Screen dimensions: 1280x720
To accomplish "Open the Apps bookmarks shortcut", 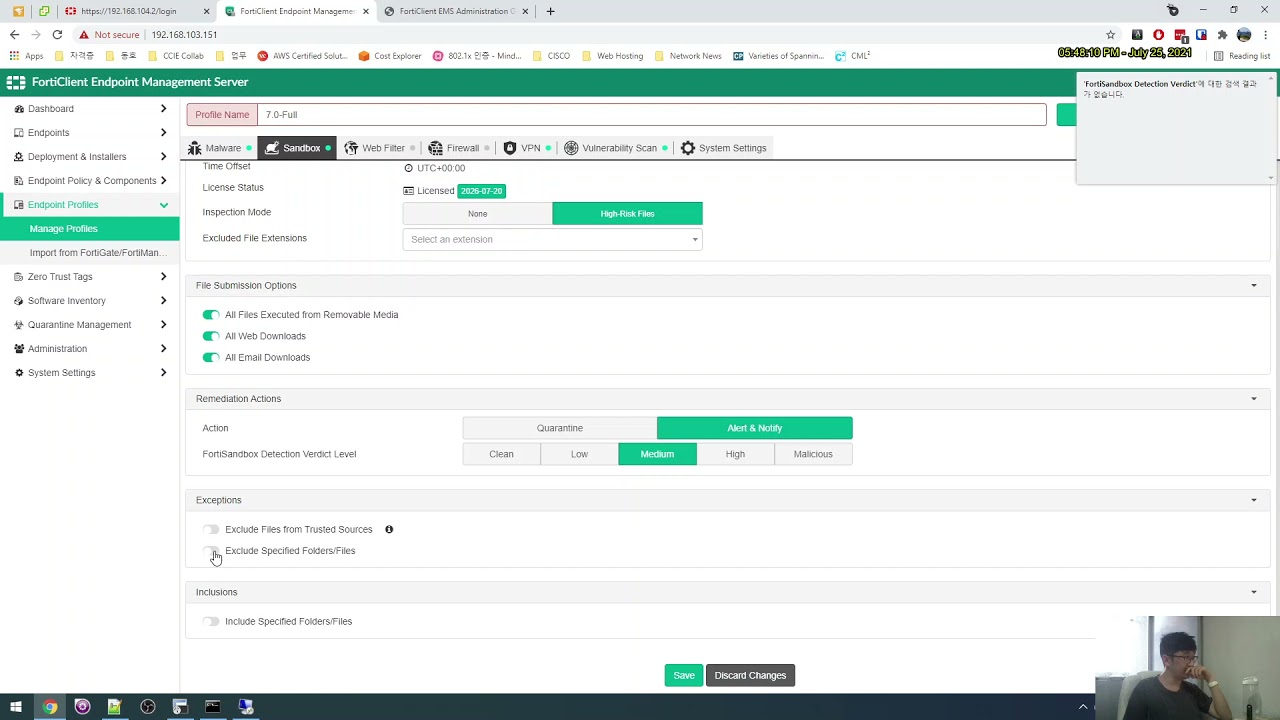I will 27,56.
